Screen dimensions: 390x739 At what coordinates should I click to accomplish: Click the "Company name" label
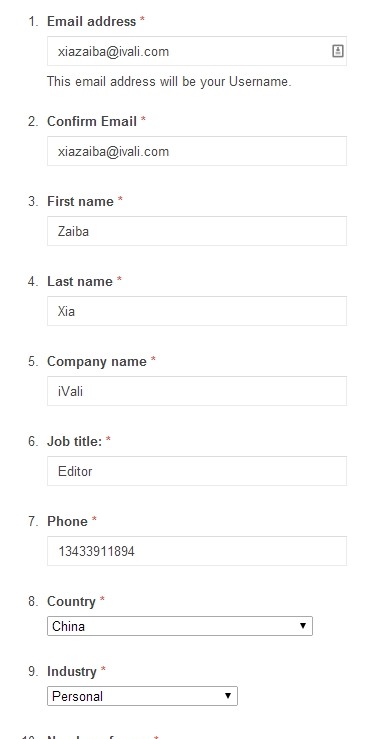click(x=97, y=361)
